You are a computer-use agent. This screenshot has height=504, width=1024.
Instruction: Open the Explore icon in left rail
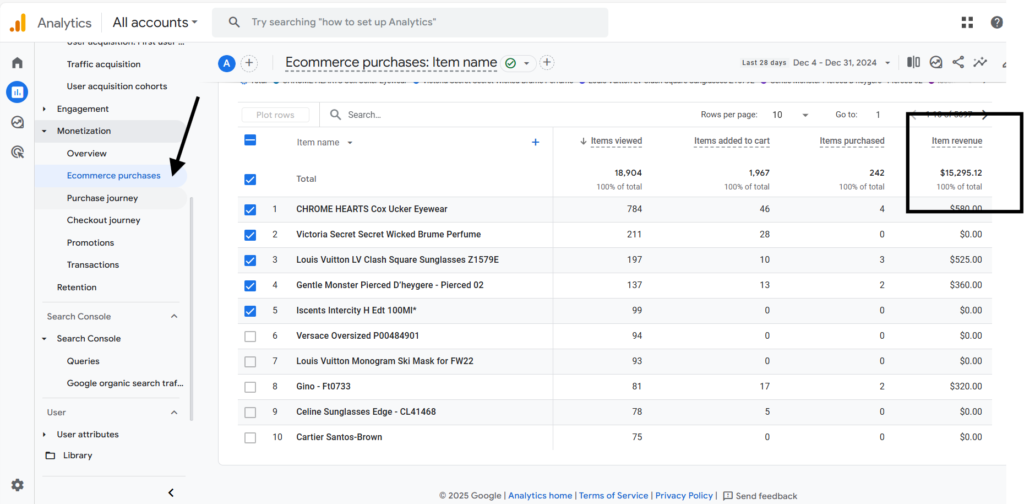(x=18, y=122)
